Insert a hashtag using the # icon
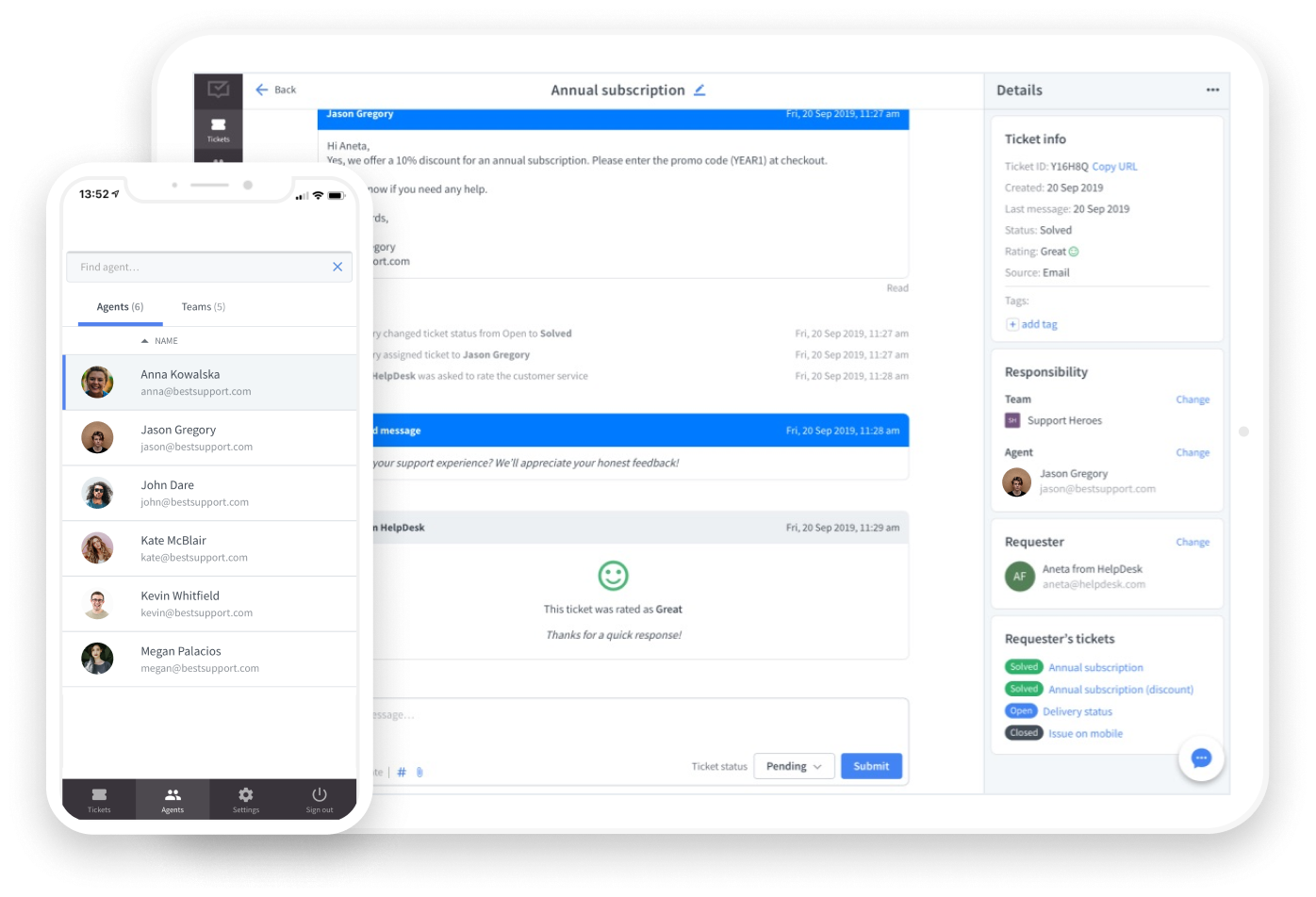1316x897 pixels. coord(401,772)
